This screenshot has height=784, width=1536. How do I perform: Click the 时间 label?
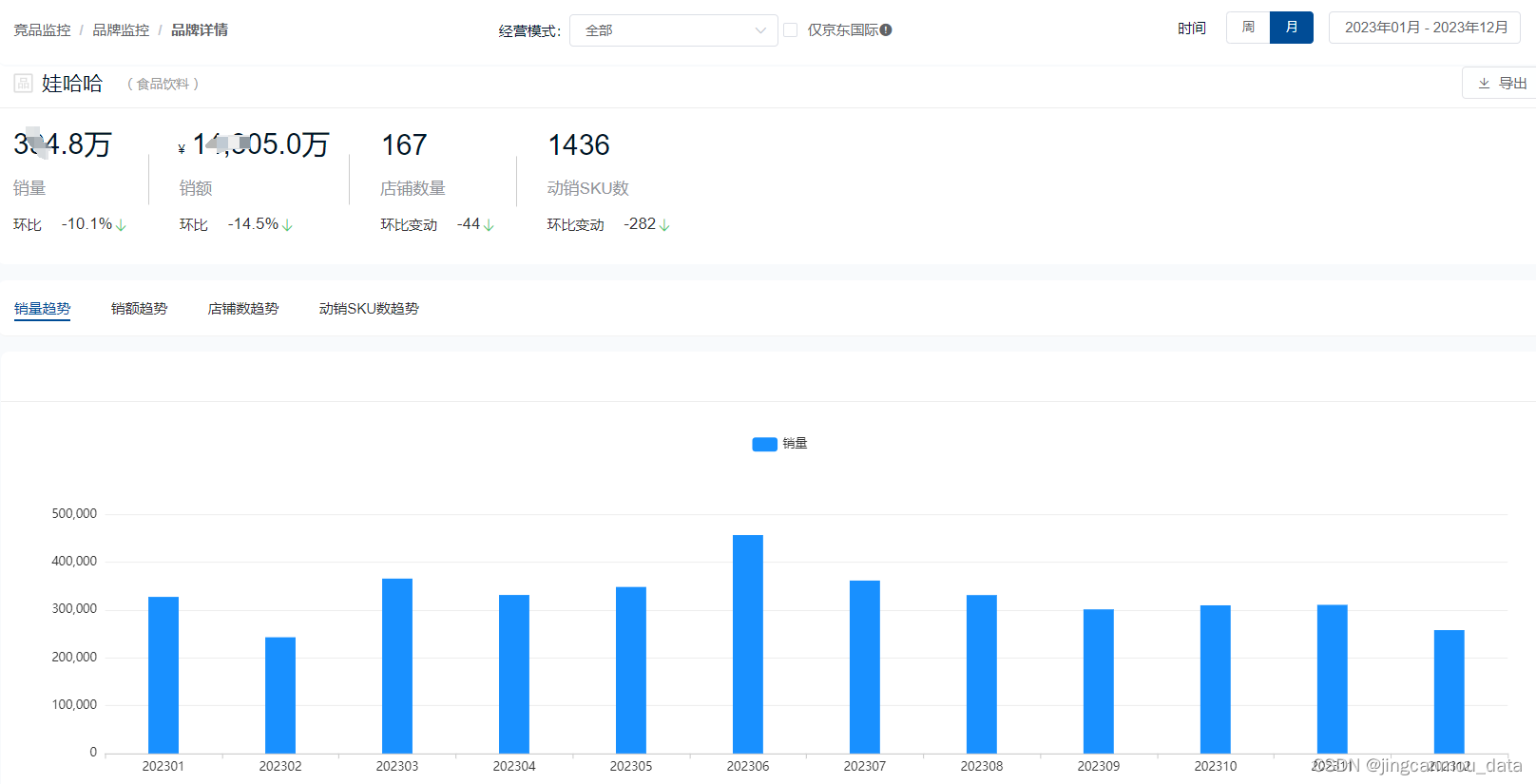(x=1192, y=29)
